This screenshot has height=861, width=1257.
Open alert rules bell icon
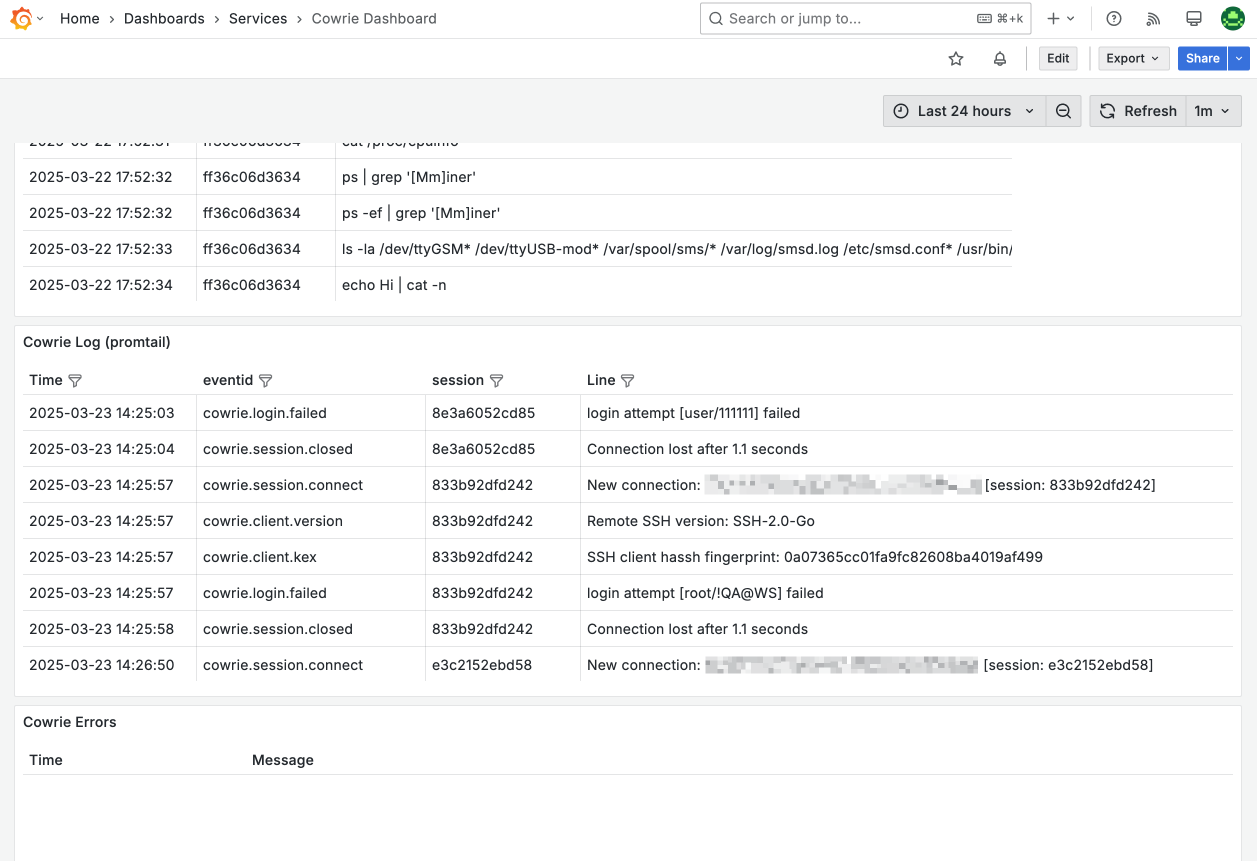point(1000,59)
